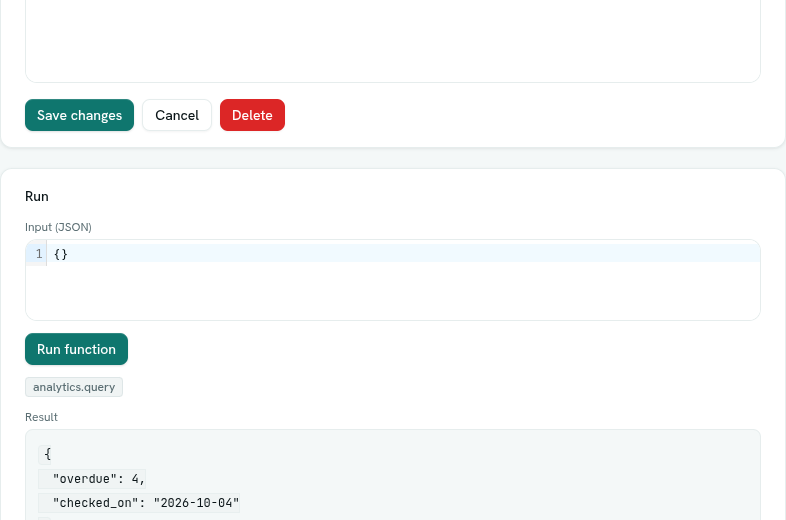This screenshot has width=786, height=520.
Task: Focus the Input (JSON) editor
Action: pos(393,280)
